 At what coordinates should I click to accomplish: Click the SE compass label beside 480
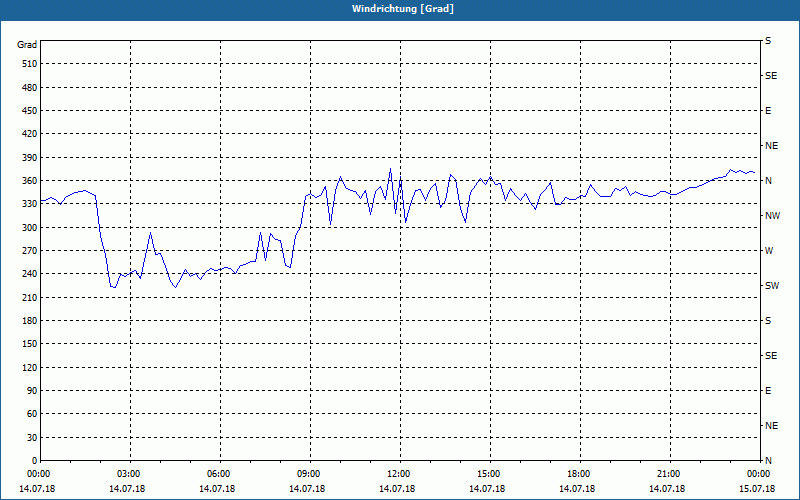[x=771, y=76]
